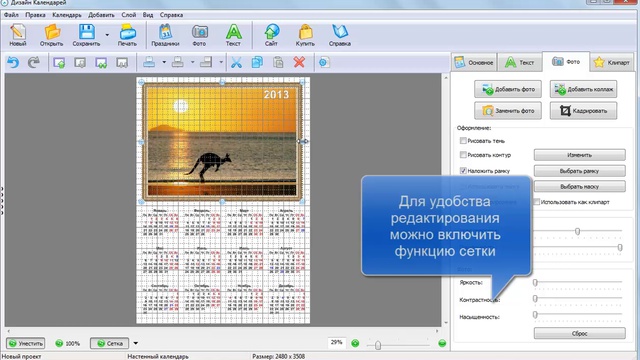Screen dimensions: 640x360
Task: Switch to the Клипарт tab
Action: tap(612, 62)
